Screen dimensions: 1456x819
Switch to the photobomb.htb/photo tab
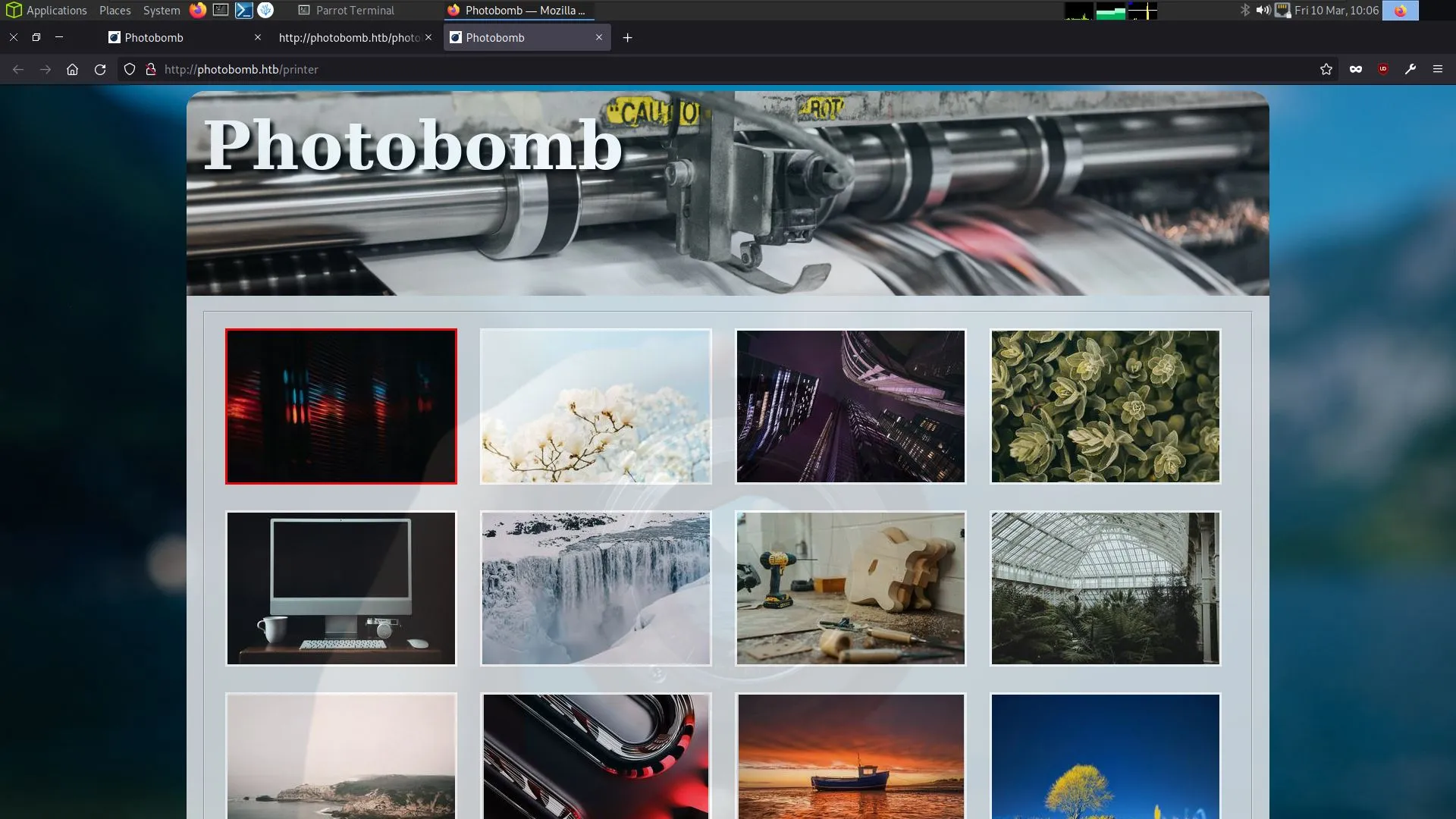[349, 37]
